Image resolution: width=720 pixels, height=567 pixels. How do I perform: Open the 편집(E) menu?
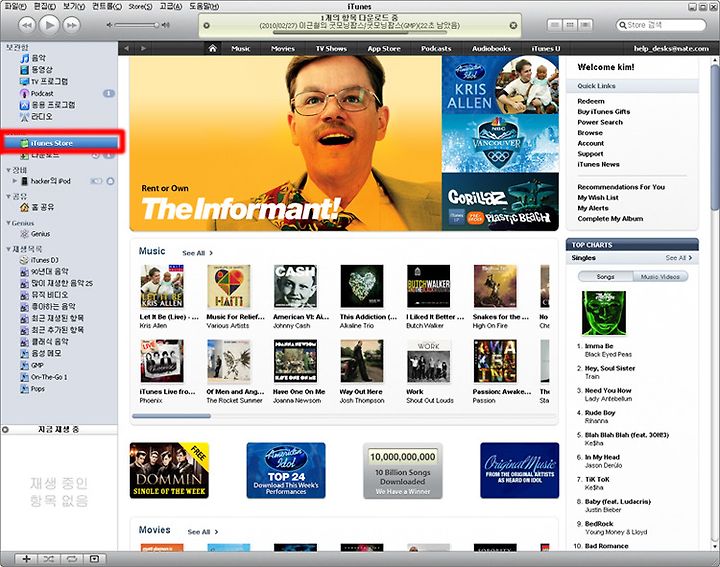pyautogui.click(x=45, y=6)
